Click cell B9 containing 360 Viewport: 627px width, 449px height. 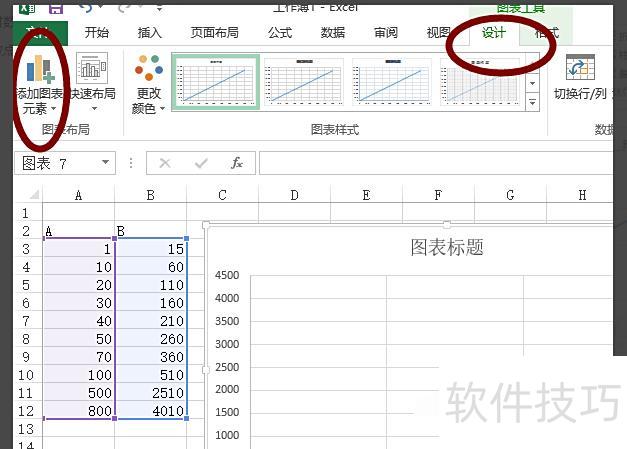150,357
